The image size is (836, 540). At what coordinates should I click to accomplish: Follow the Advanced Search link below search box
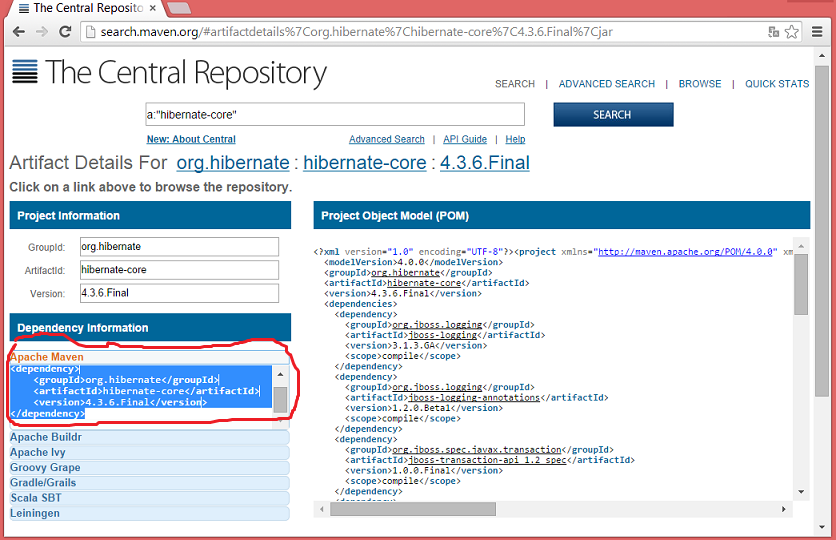point(387,139)
